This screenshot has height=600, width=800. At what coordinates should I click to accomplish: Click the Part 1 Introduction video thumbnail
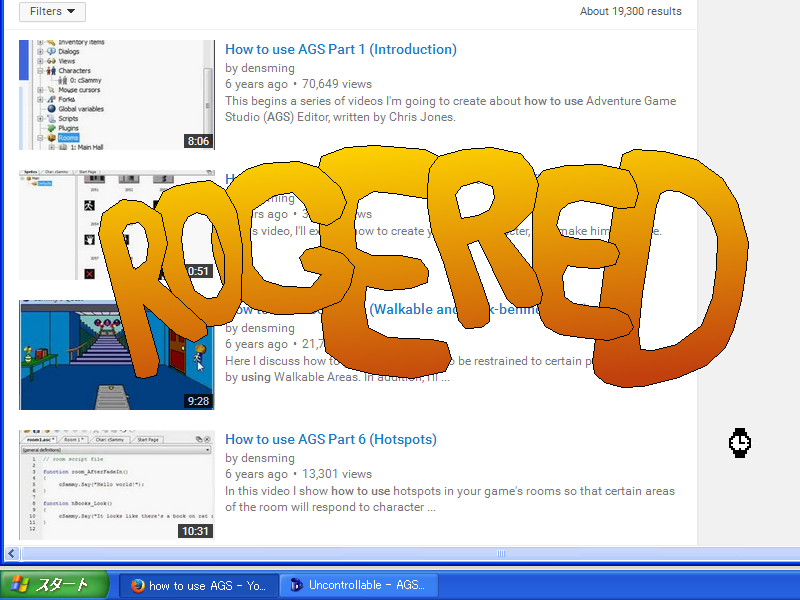click(116, 95)
